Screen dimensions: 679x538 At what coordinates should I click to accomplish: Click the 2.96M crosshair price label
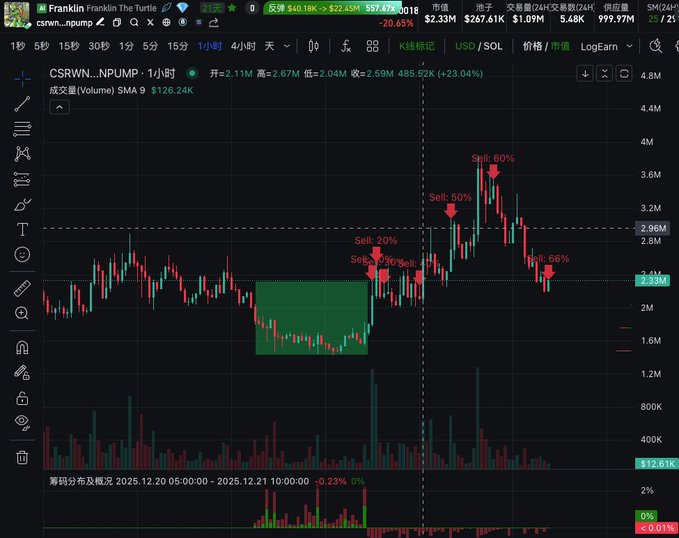coord(653,228)
